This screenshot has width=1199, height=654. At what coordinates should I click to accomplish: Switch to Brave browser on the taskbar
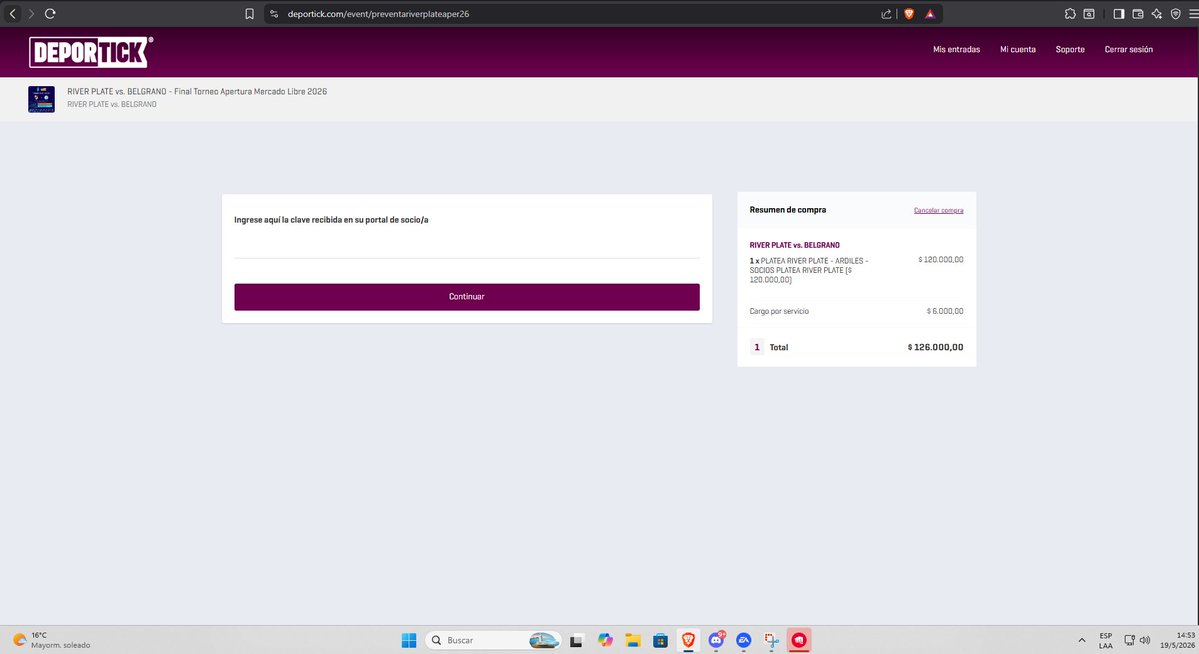(x=688, y=640)
